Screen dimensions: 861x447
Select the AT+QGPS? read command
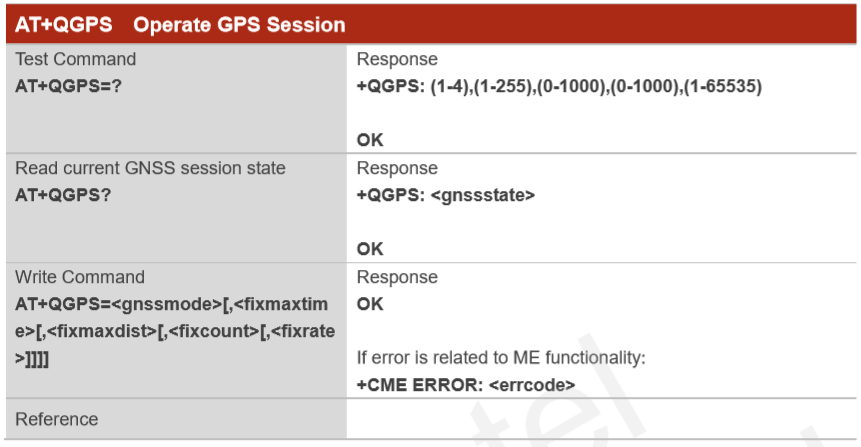pyautogui.click(x=63, y=195)
